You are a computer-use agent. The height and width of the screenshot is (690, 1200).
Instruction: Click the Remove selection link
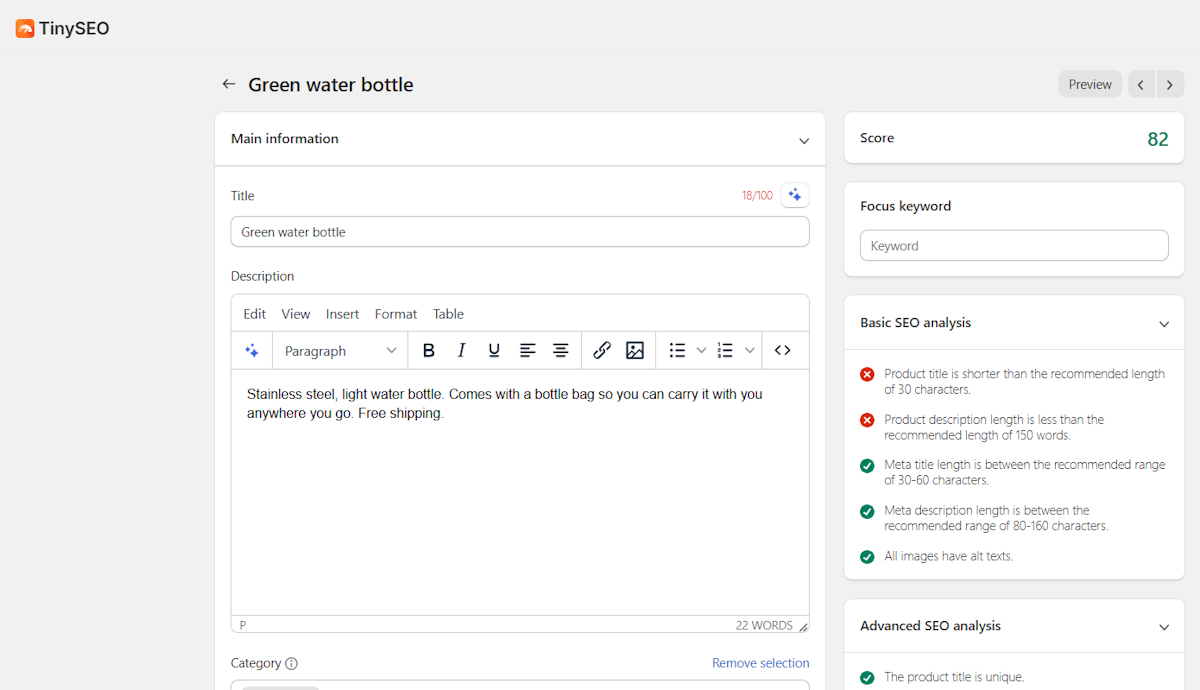point(761,663)
